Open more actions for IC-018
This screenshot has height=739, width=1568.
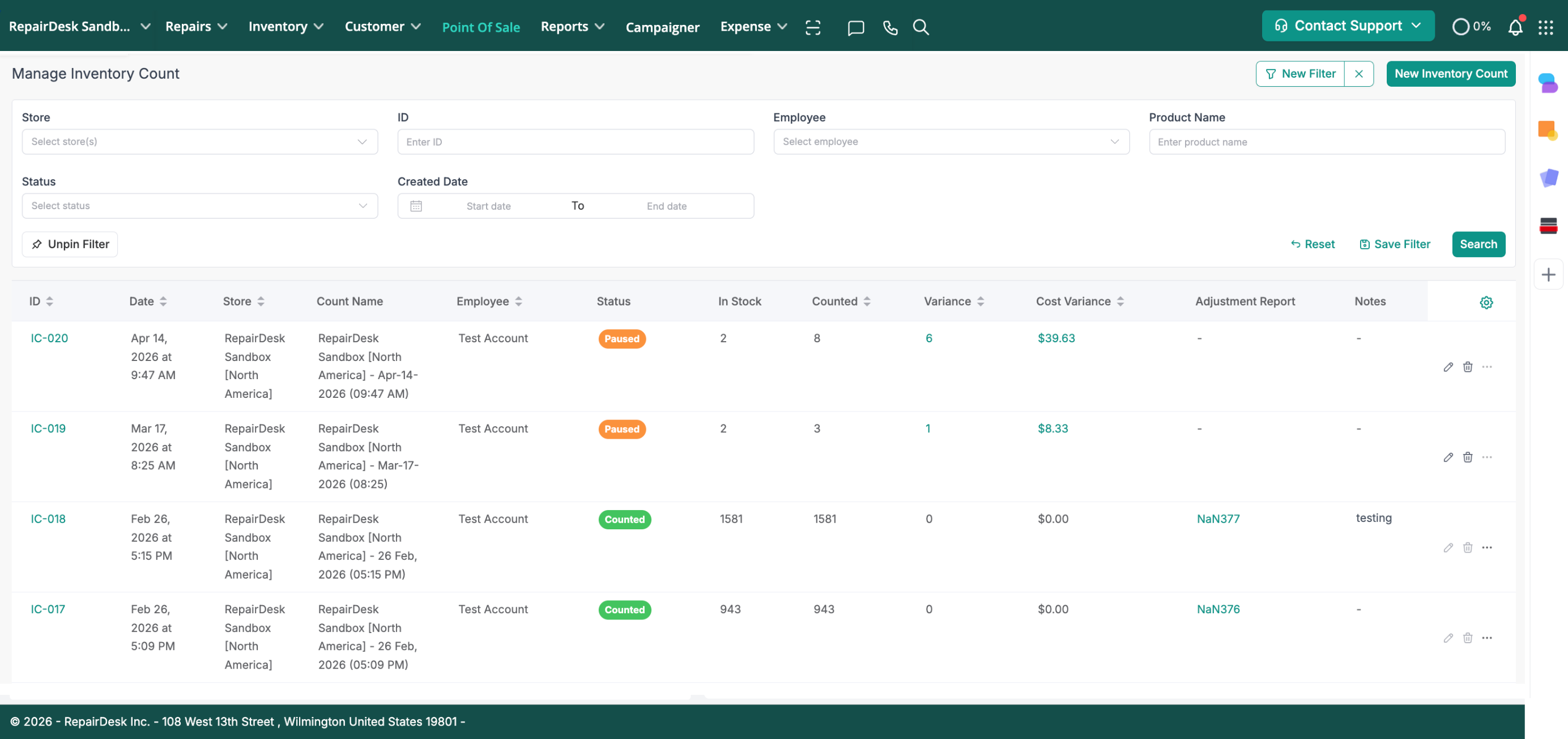point(1486,547)
